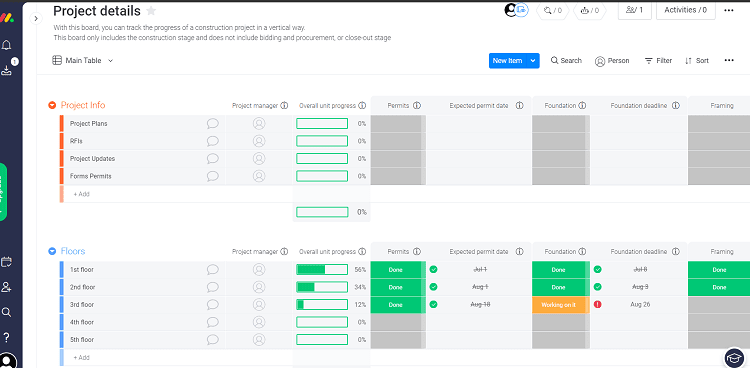This screenshot has width=750, height=368.
Task: Collapse the Project Info group
Action: (52, 105)
